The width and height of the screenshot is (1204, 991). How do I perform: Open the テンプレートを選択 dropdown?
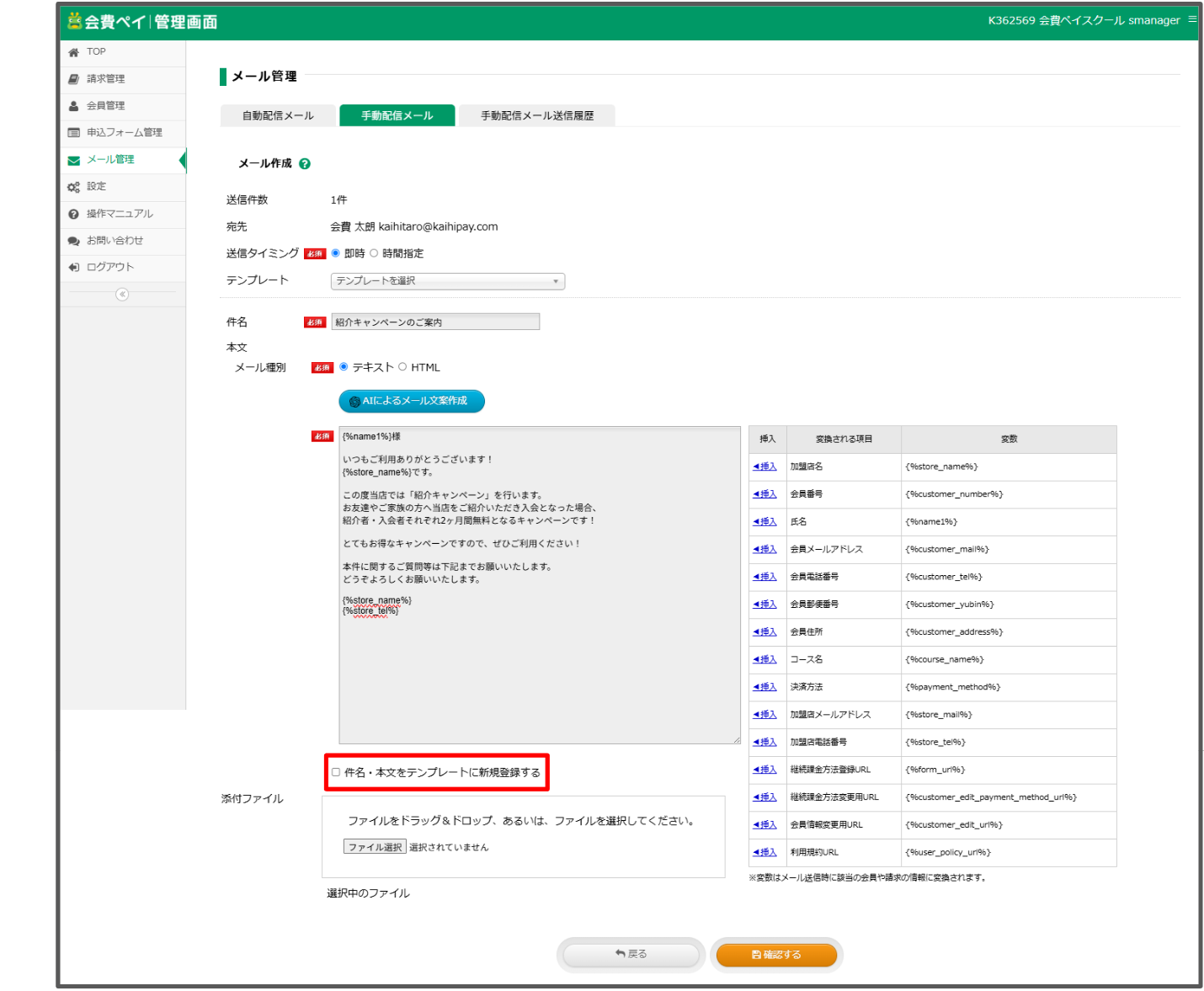coord(447,281)
